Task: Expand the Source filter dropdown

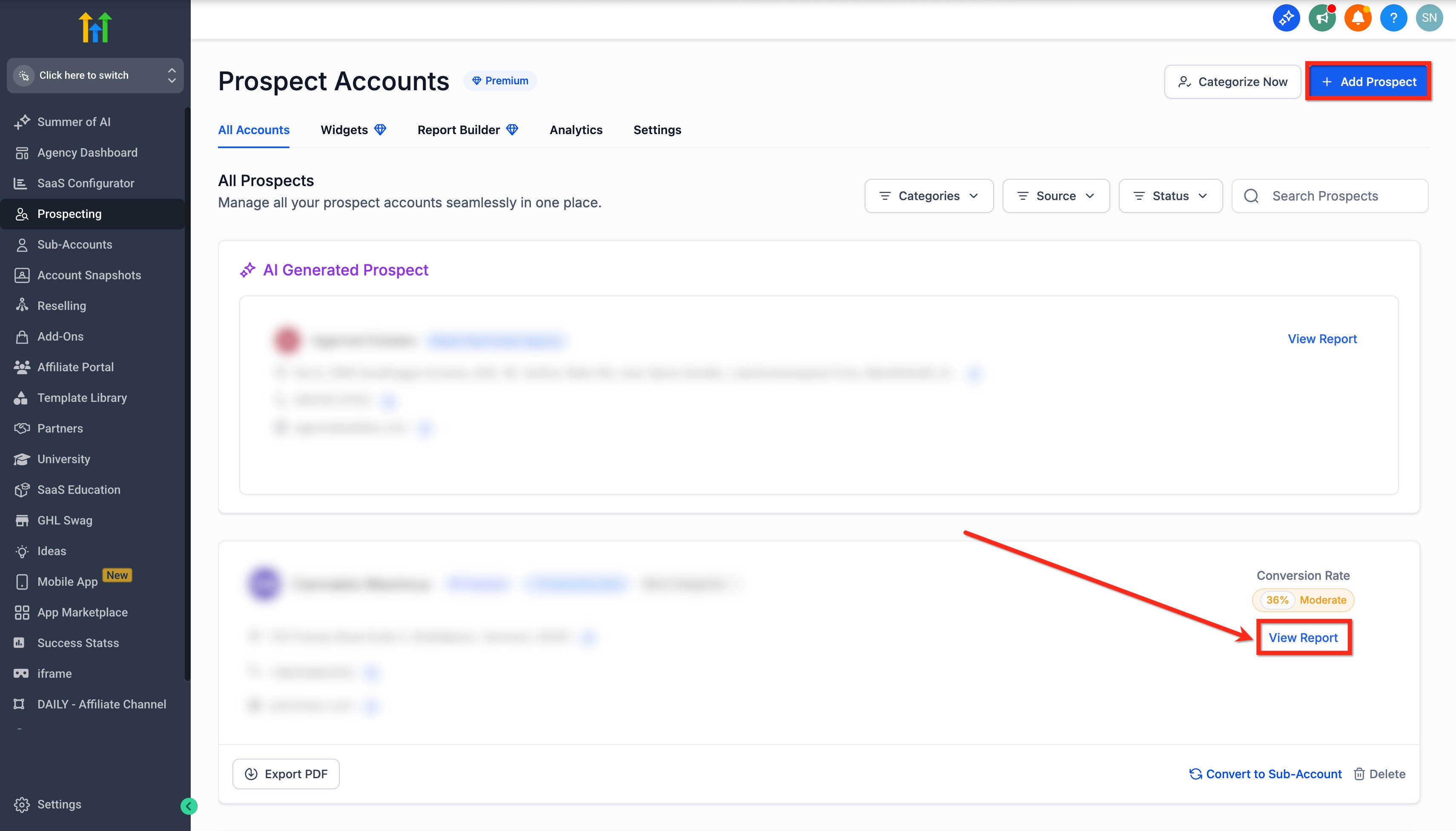Action: (x=1055, y=196)
